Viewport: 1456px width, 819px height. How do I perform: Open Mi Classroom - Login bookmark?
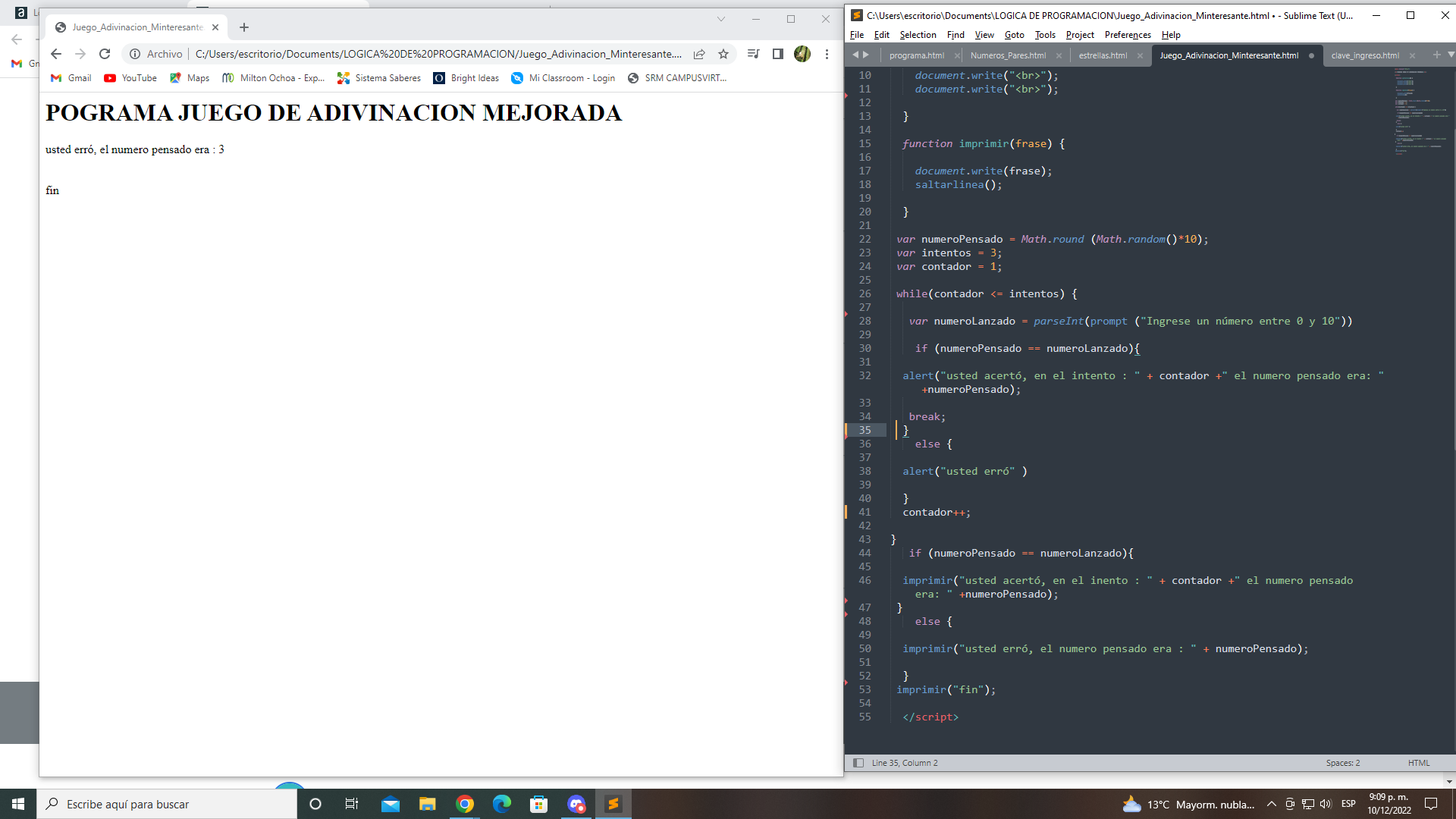pyautogui.click(x=563, y=78)
